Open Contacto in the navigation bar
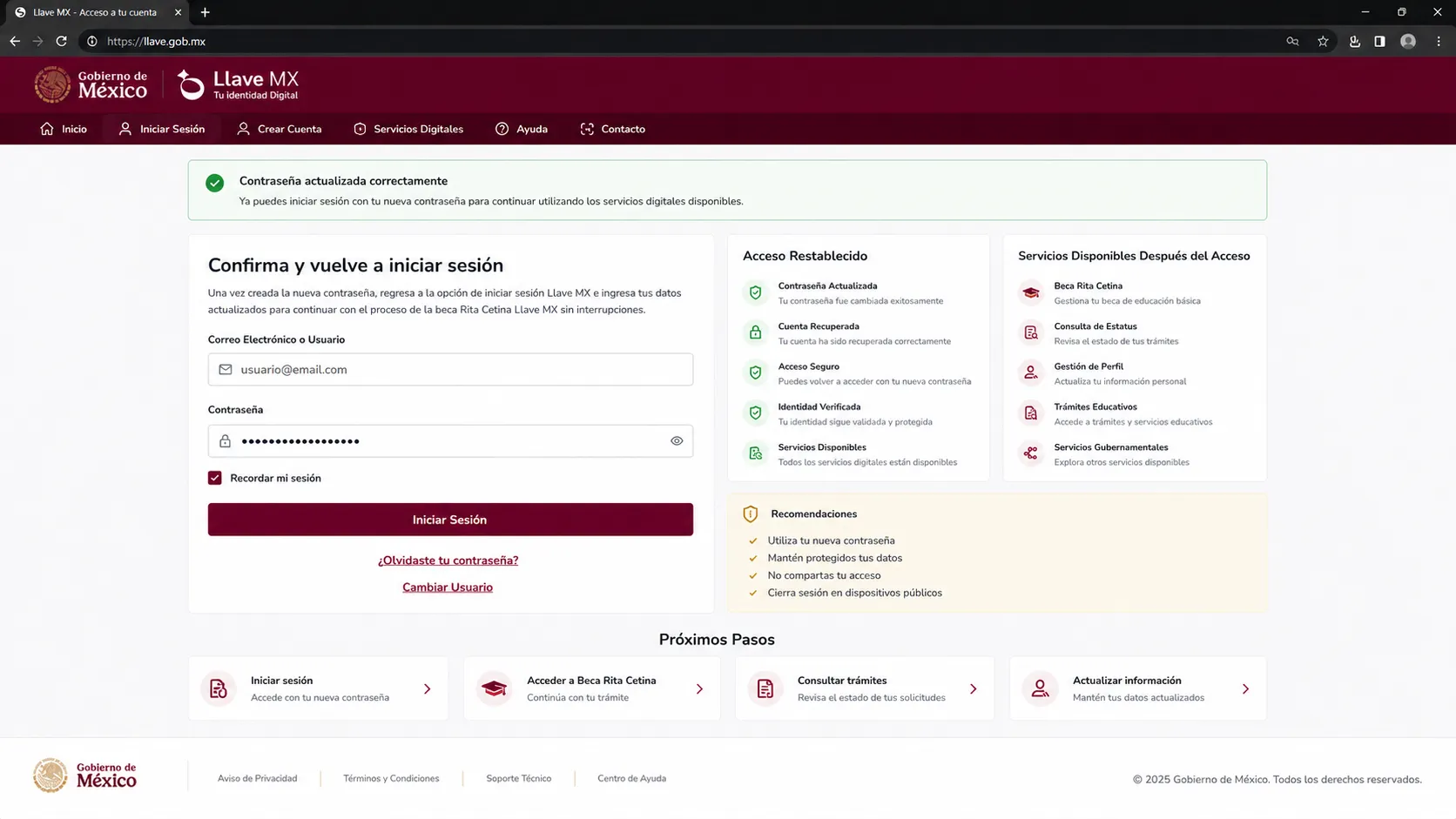Image resolution: width=1456 pixels, height=819 pixels. (613, 129)
